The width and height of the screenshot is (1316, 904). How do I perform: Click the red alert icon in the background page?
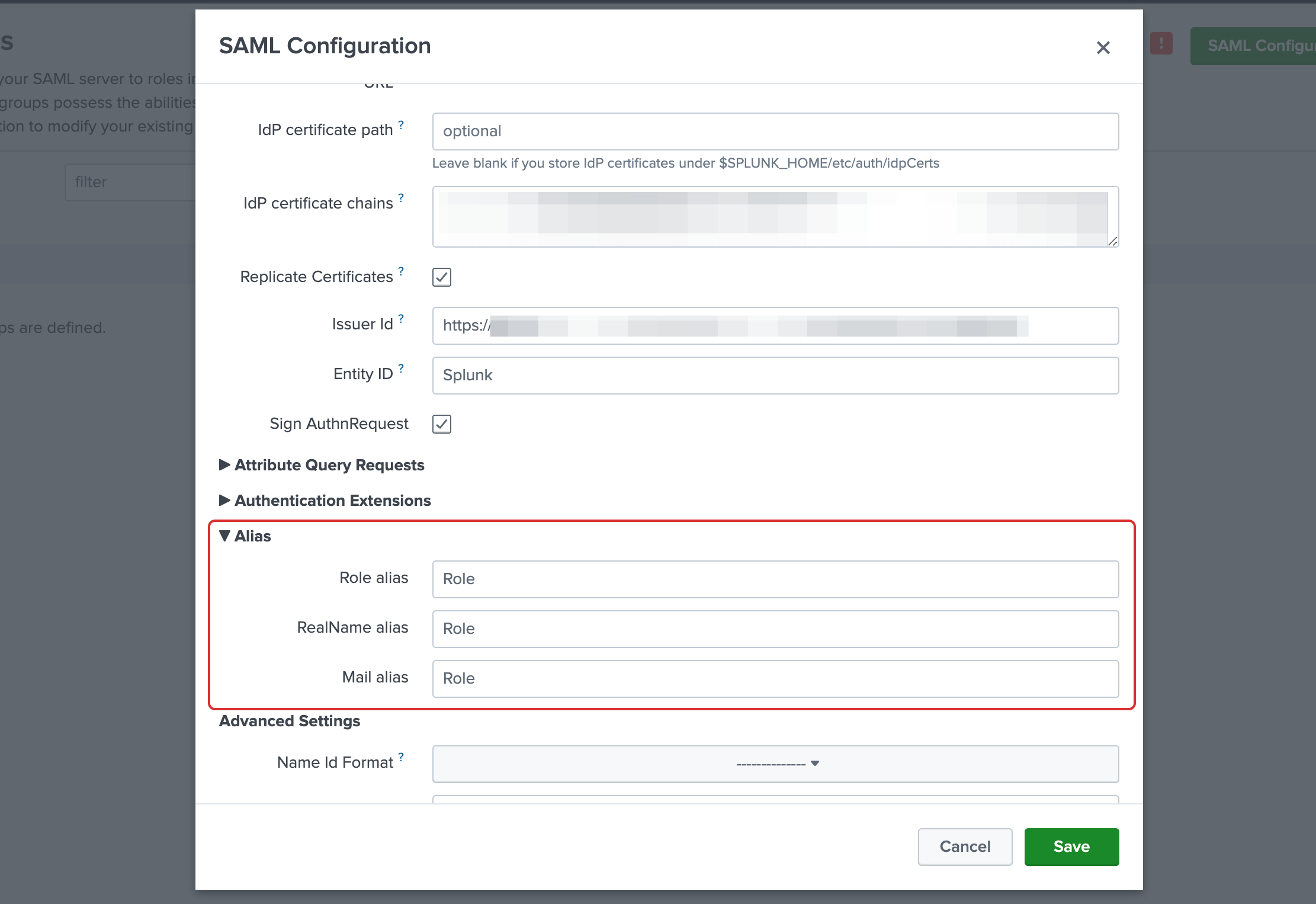coord(1161,43)
